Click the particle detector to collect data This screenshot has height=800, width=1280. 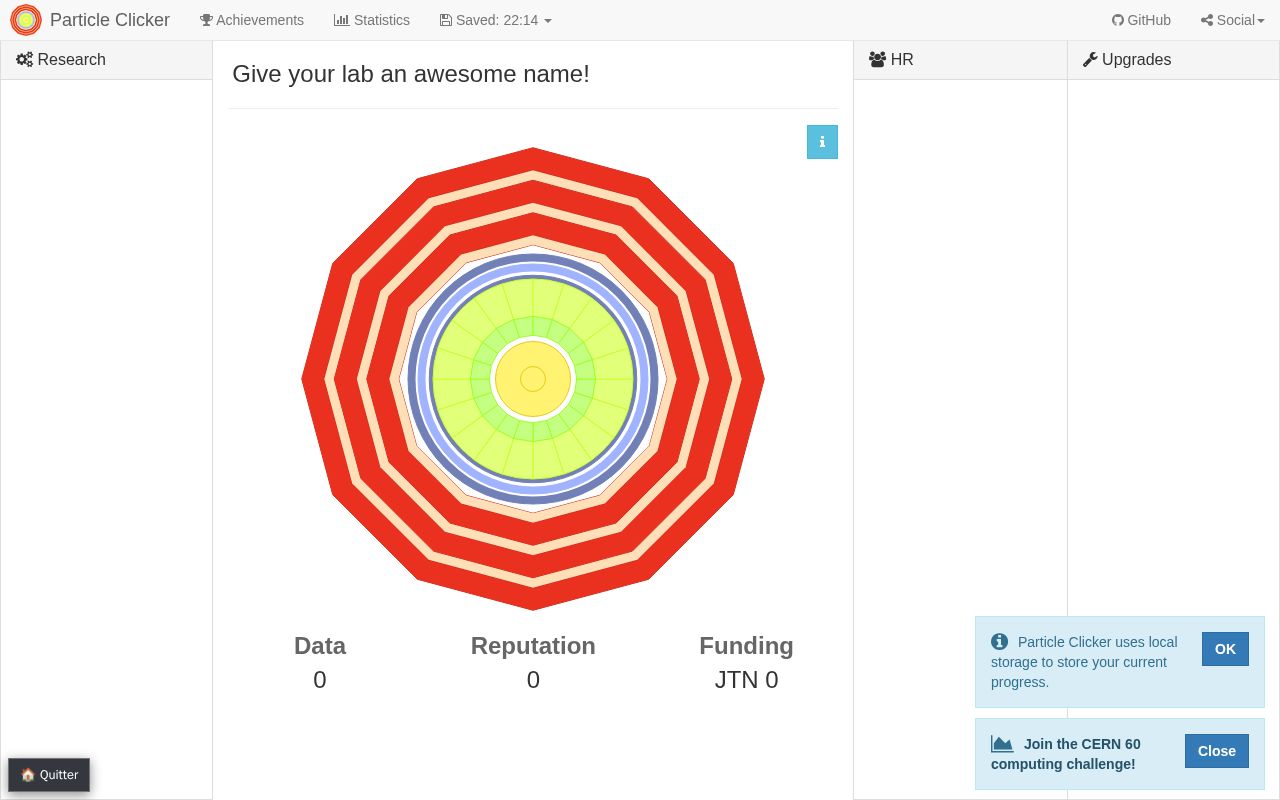[x=533, y=379]
